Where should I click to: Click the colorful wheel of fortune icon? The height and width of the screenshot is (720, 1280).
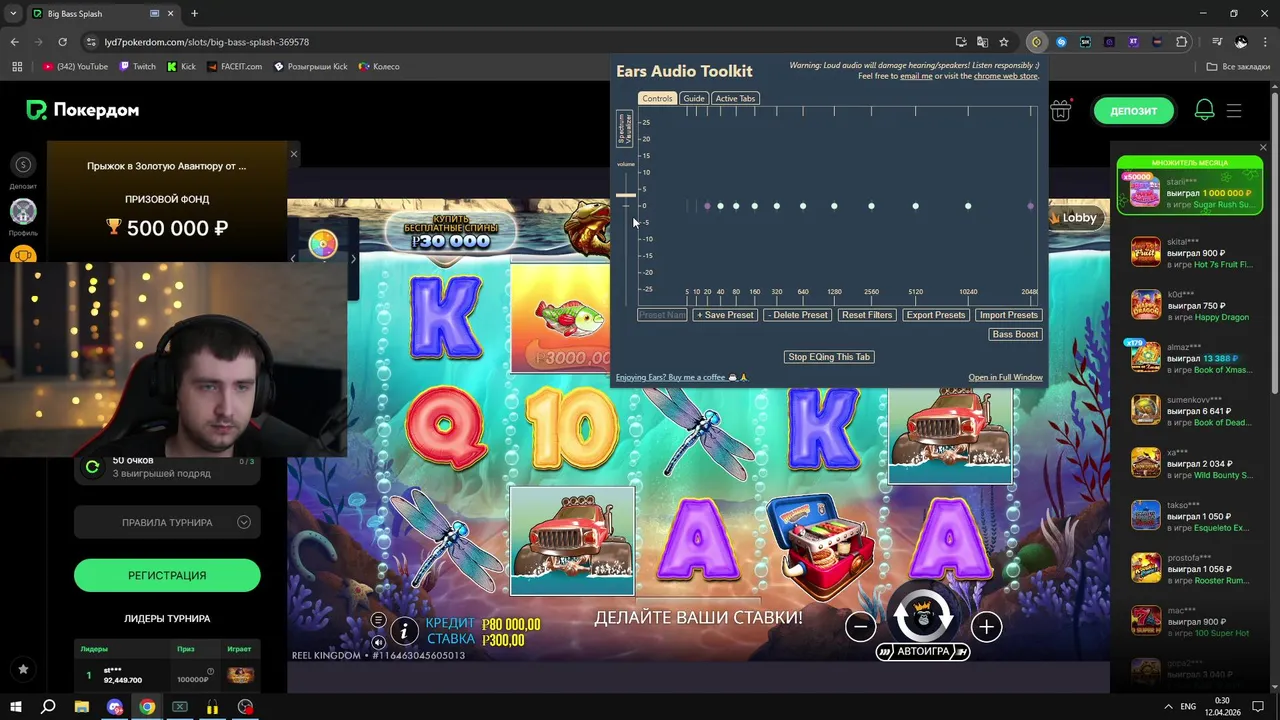tap(323, 244)
